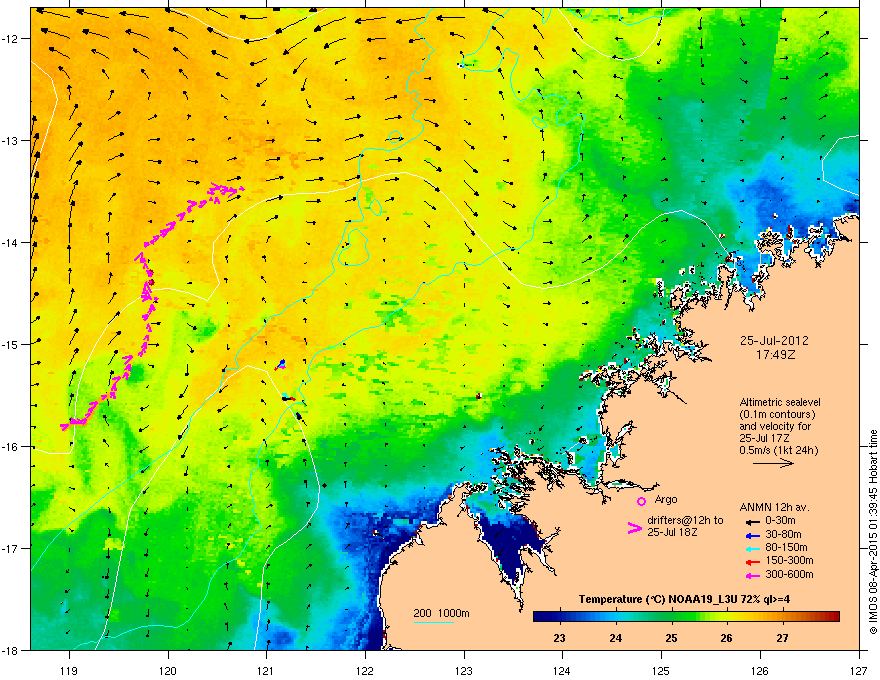Click the '25-Jul-2012' date text
This screenshot has width=880, height=680.
[774, 341]
